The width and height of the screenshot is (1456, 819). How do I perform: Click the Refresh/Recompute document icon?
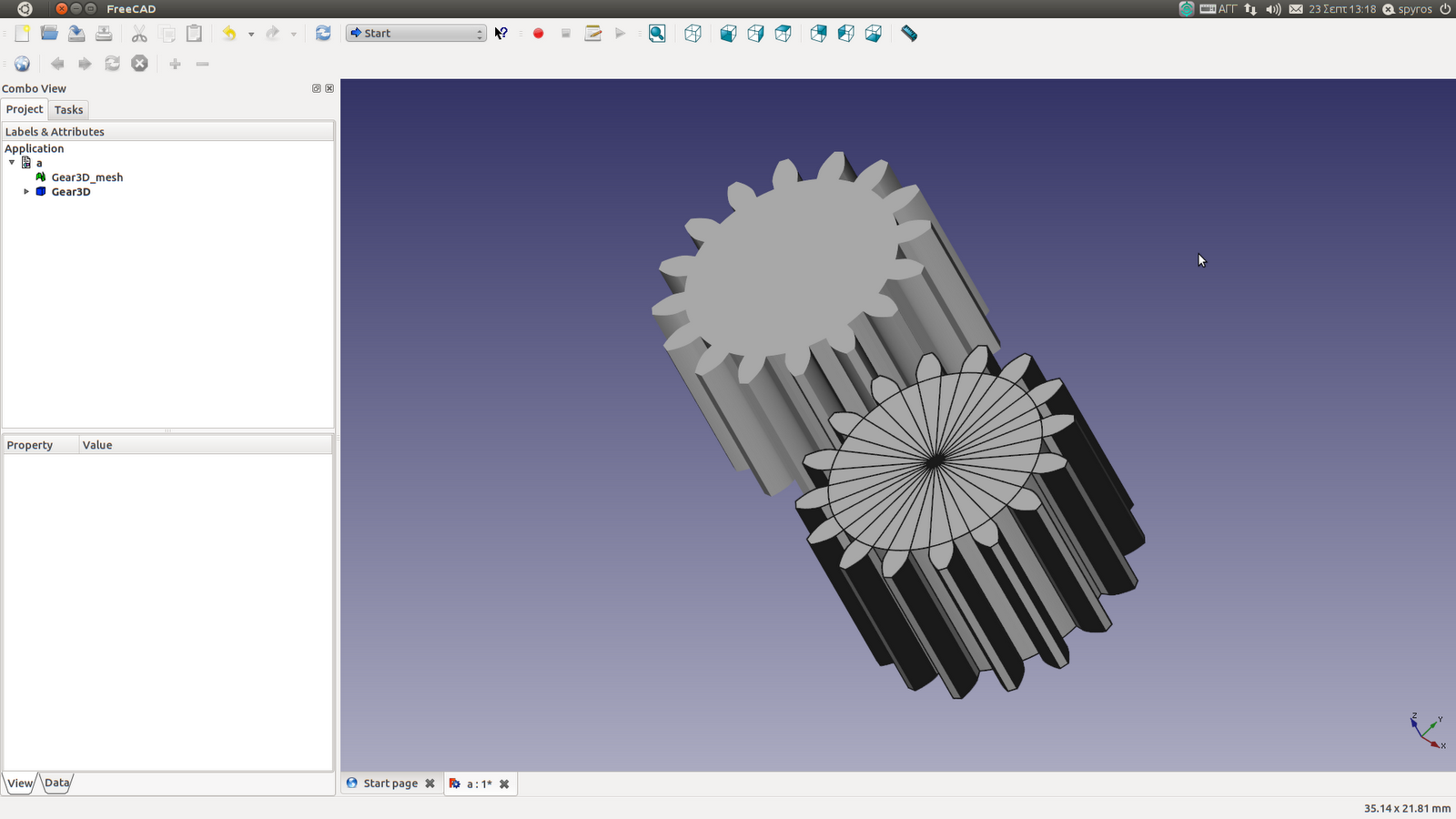coord(322,33)
